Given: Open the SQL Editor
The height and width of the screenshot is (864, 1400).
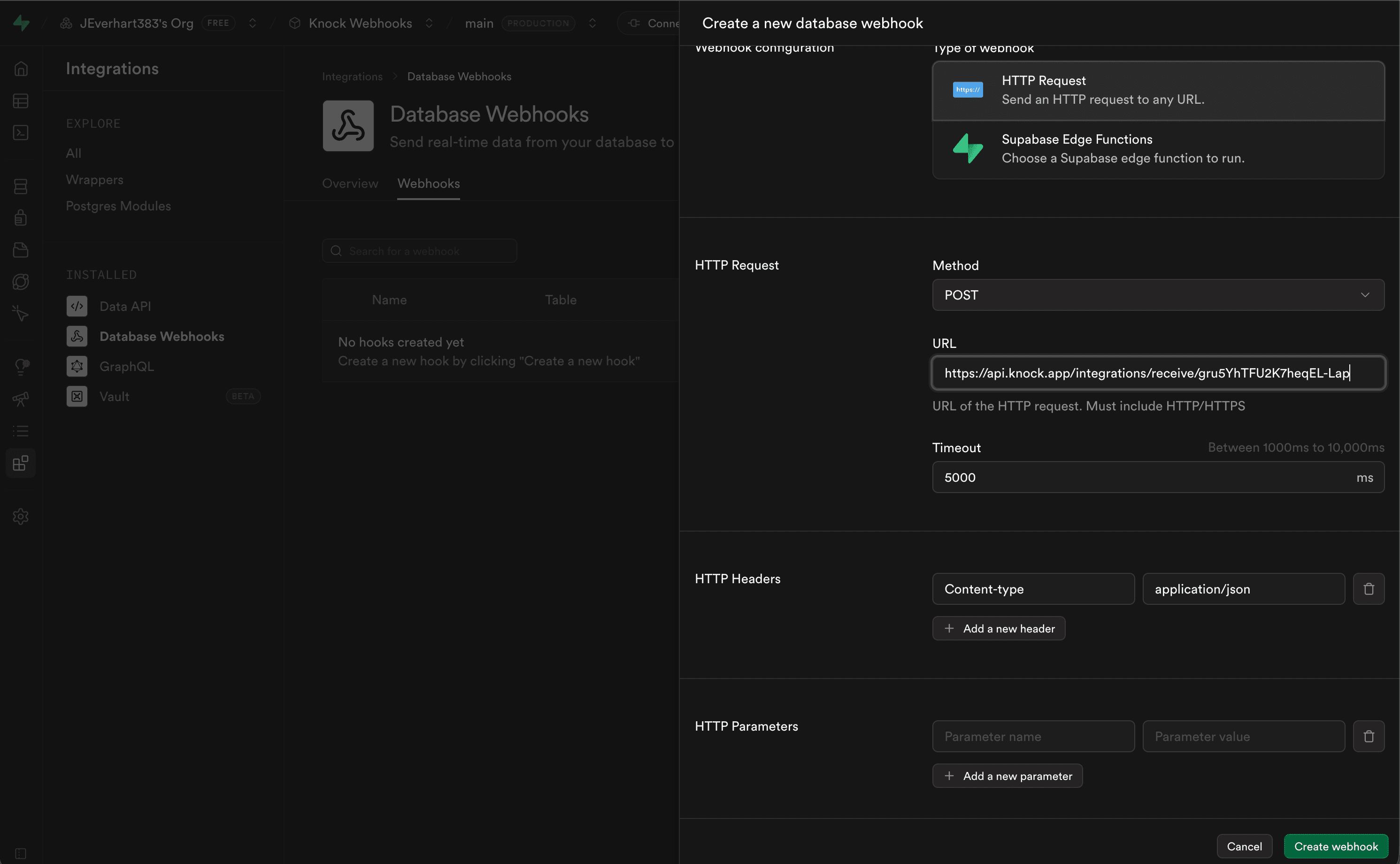Looking at the screenshot, I should tap(21, 132).
